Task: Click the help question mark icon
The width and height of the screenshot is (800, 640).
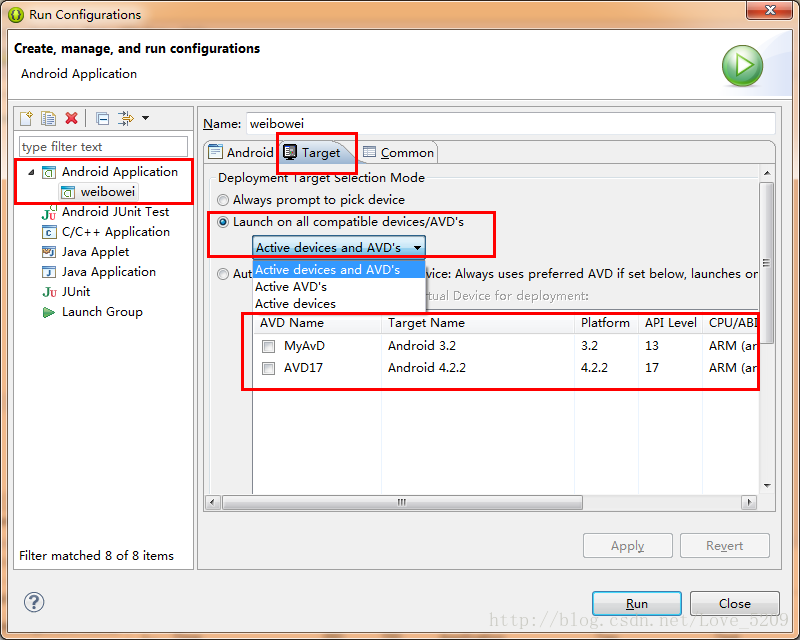Action: point(34,602)
